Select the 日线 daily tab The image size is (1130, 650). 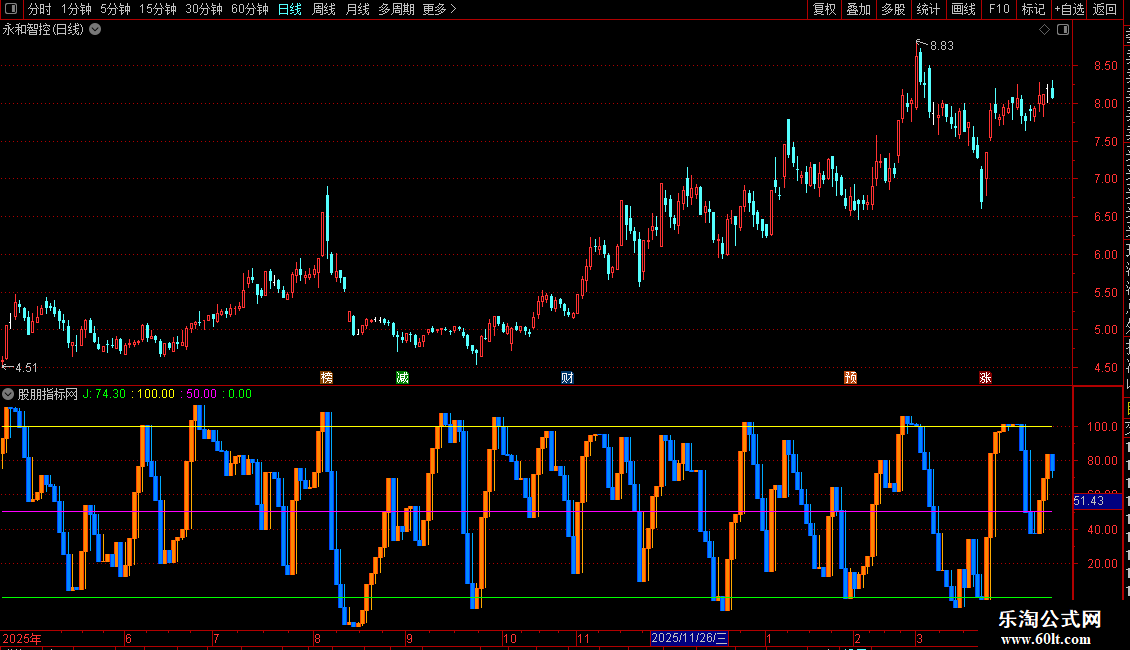point(290,9)
